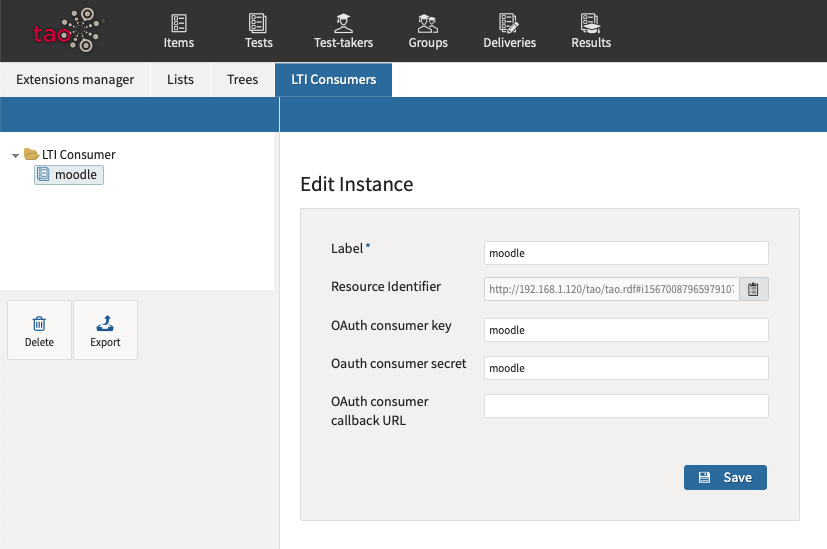Click the Tests menu label
This screenshot has height=549, width=827.
click(x=258, y=43)
